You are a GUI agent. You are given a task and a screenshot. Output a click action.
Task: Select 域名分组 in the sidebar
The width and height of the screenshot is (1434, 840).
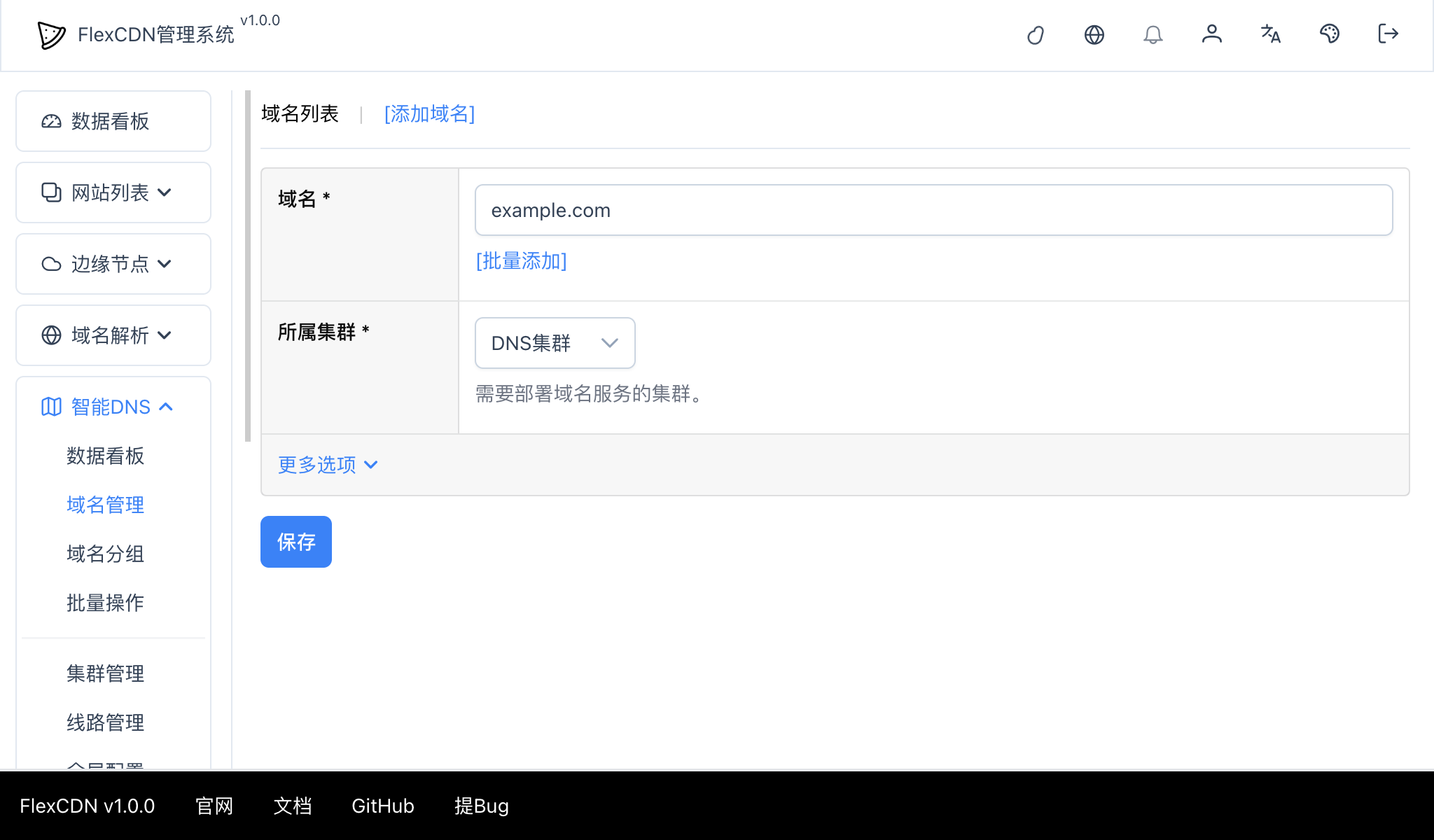pyautogui.click(x=104, y=554)
